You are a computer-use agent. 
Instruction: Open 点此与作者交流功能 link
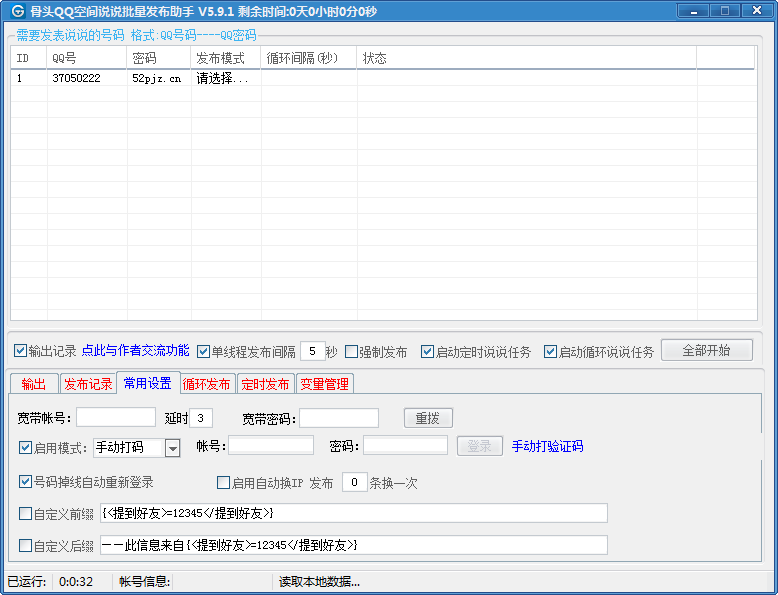[135, 351]
